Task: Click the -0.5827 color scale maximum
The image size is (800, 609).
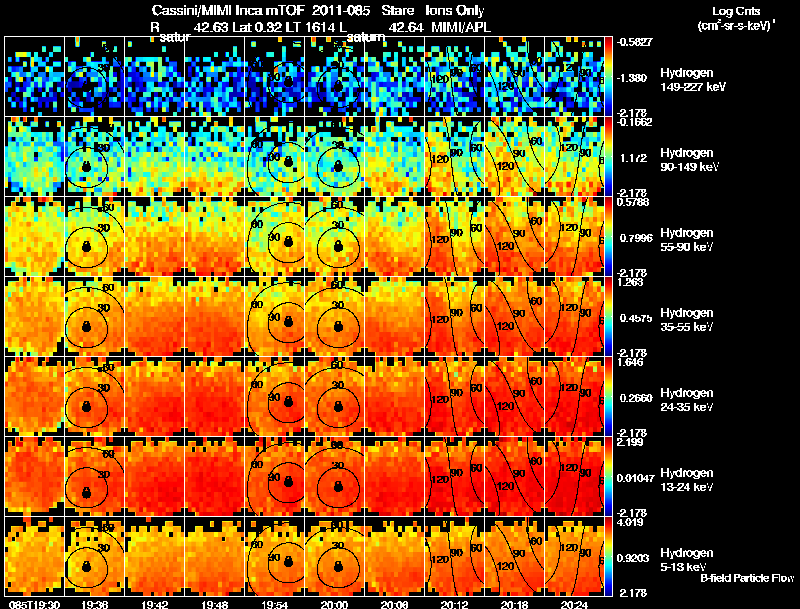Action: pyautogui.click(x=634, y=42)
